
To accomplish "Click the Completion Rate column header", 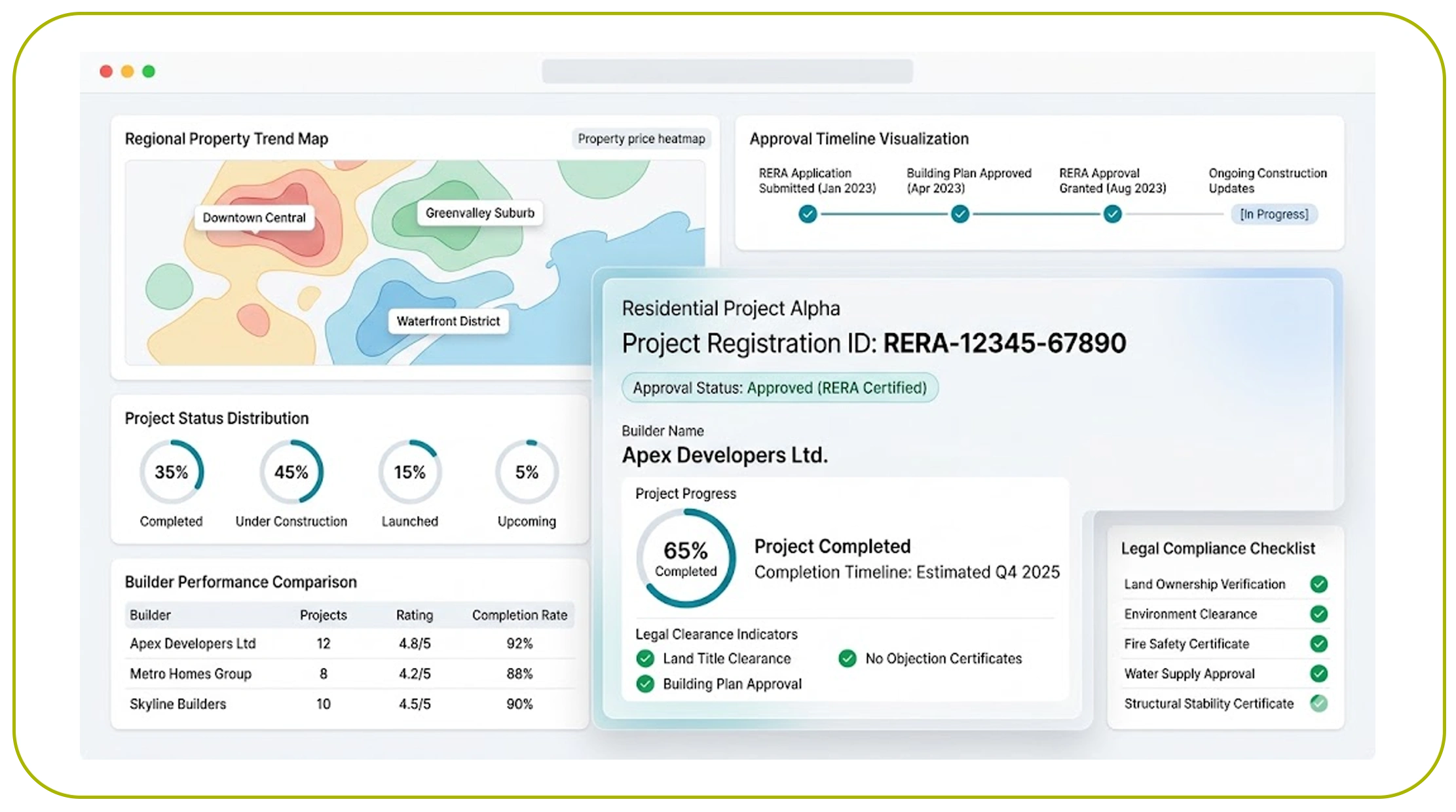I will coord(519,615).
